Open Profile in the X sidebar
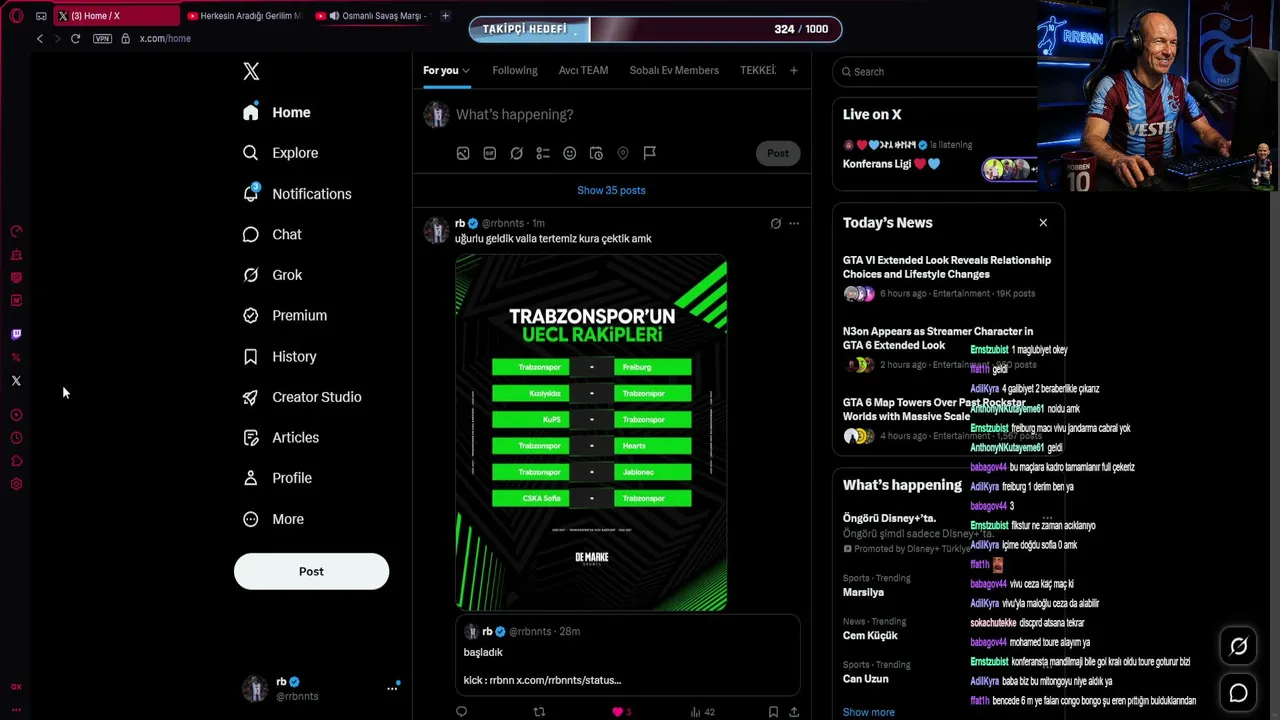The height and width of the screenshot is (720, 1280). point(277,478)
